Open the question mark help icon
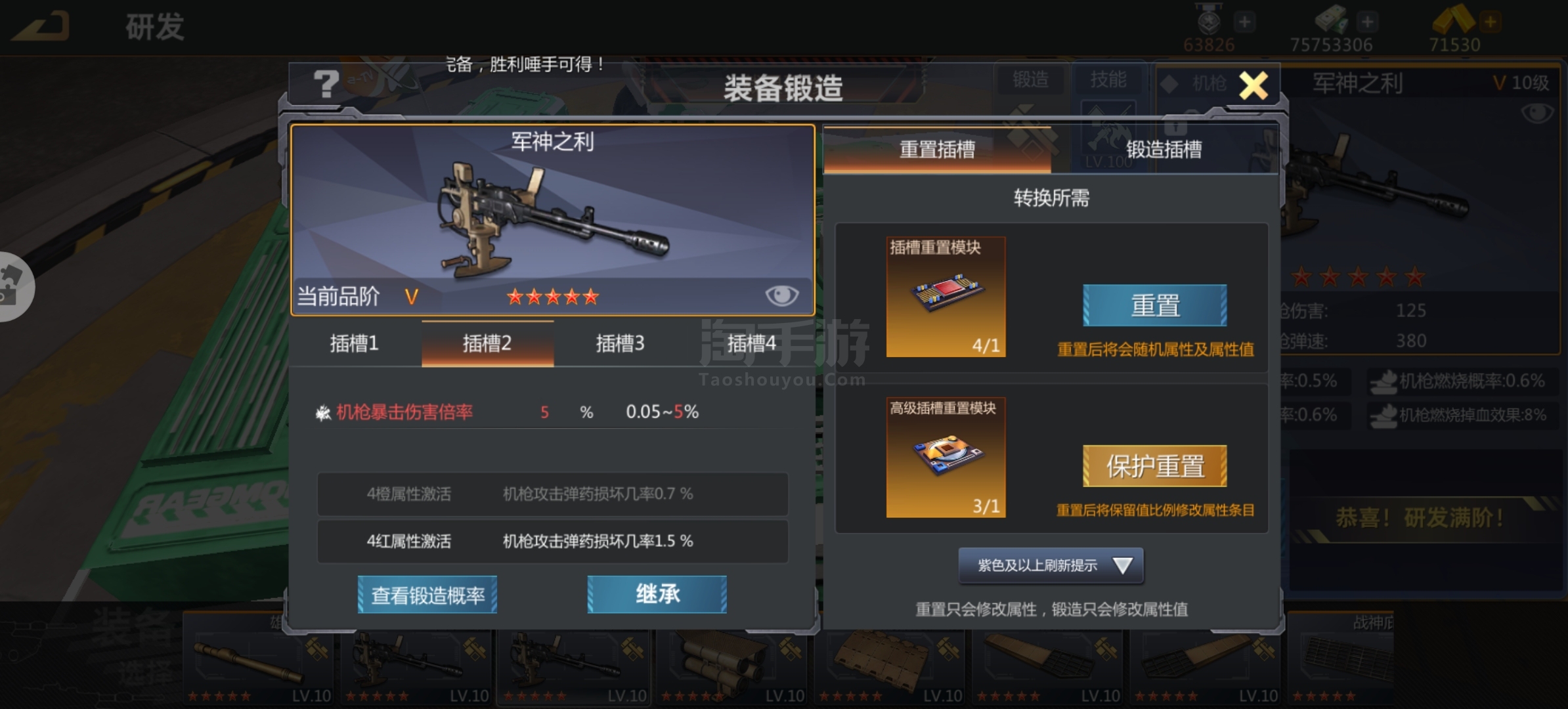This screenshot has width=1568, height=709. click(326, 84)
